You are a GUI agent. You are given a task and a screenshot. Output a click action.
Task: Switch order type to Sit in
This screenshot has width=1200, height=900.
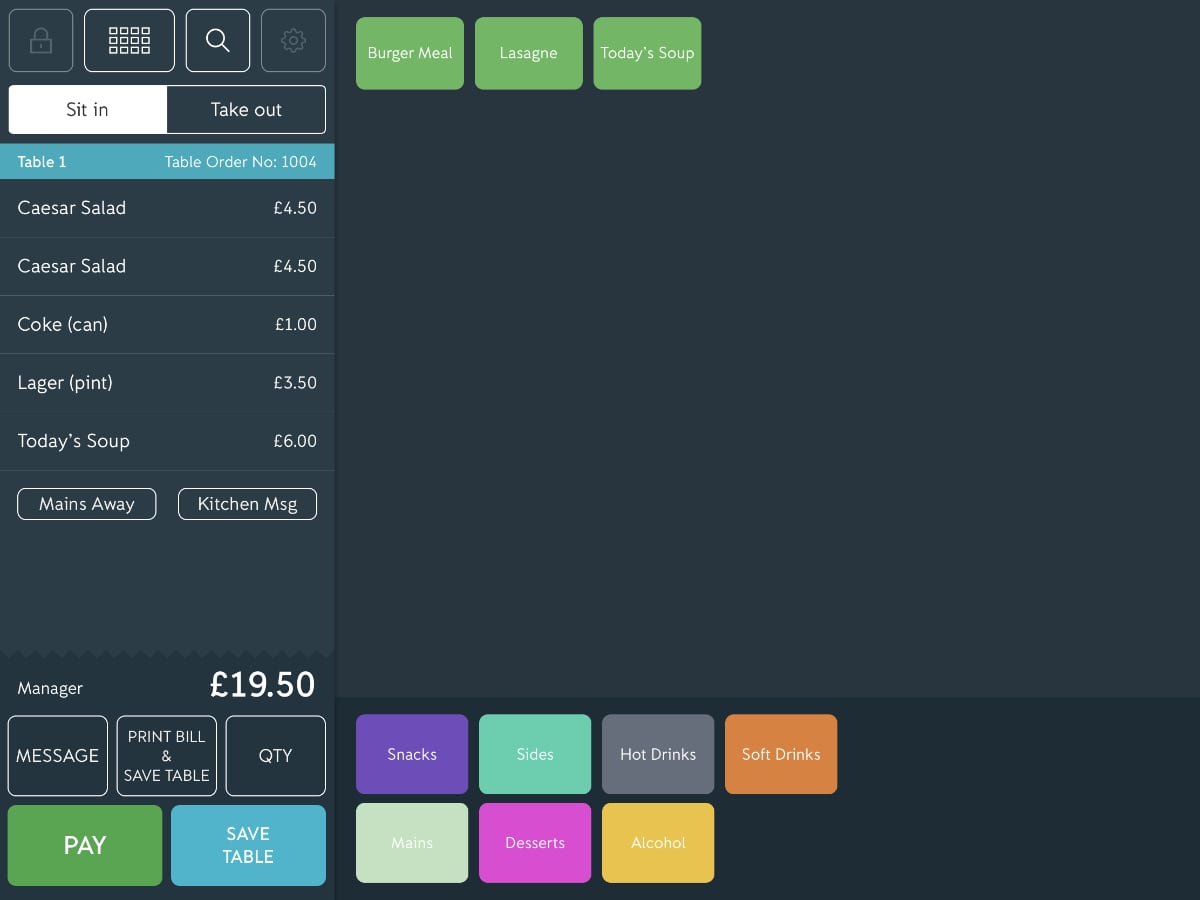pos(87,110)
